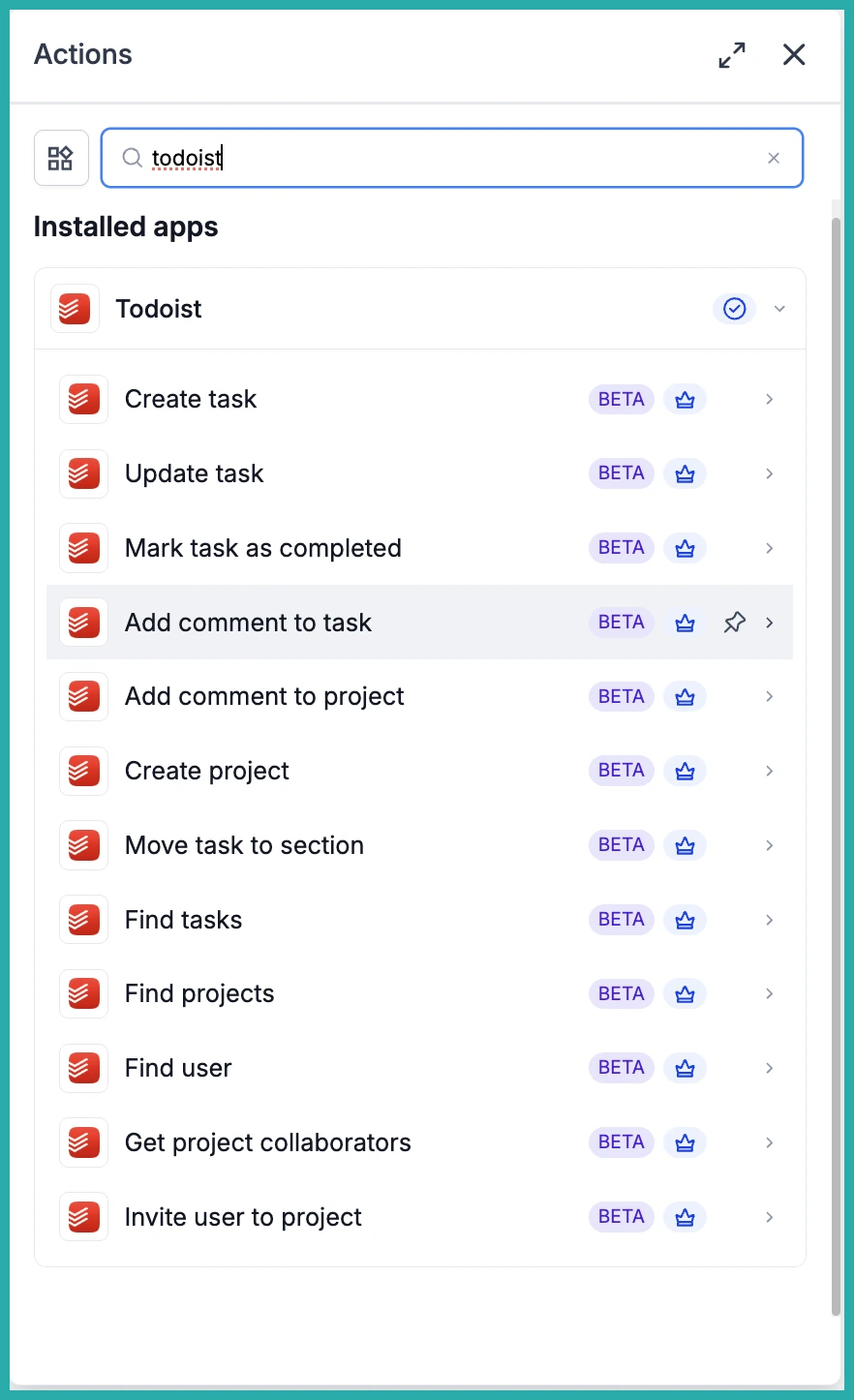Image resolution: width=854 pixels, height=1400 pixels.
Task: Expand the Actions panel to full size
Action: click(x=732, y=55)
